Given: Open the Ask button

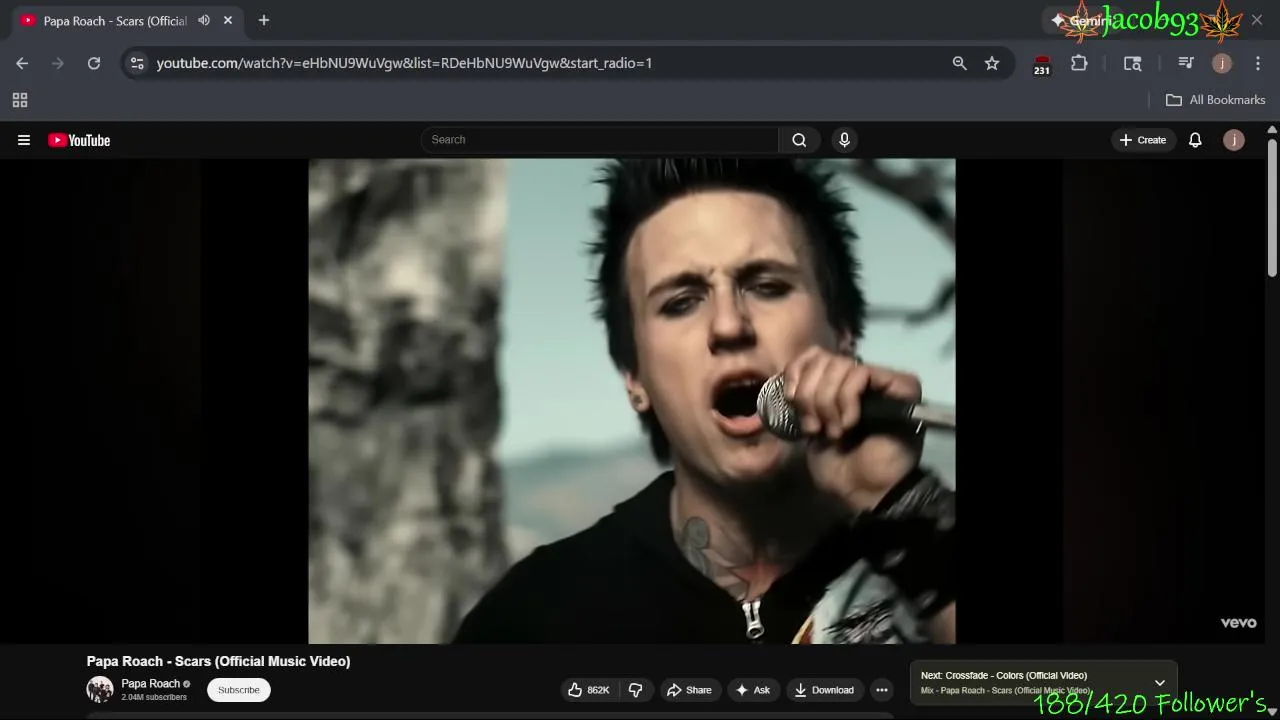Looking at the screenshot, I should [753, 690].
